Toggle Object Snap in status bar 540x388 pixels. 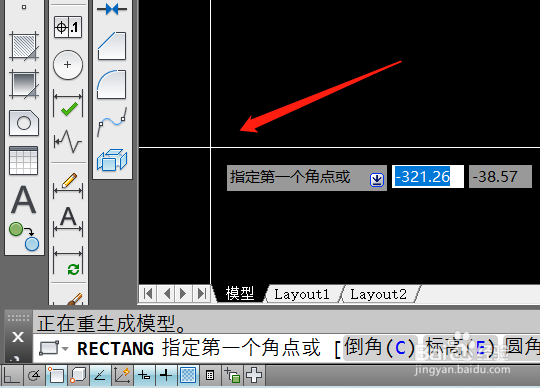pyautogui.click(x=56, y=375)
